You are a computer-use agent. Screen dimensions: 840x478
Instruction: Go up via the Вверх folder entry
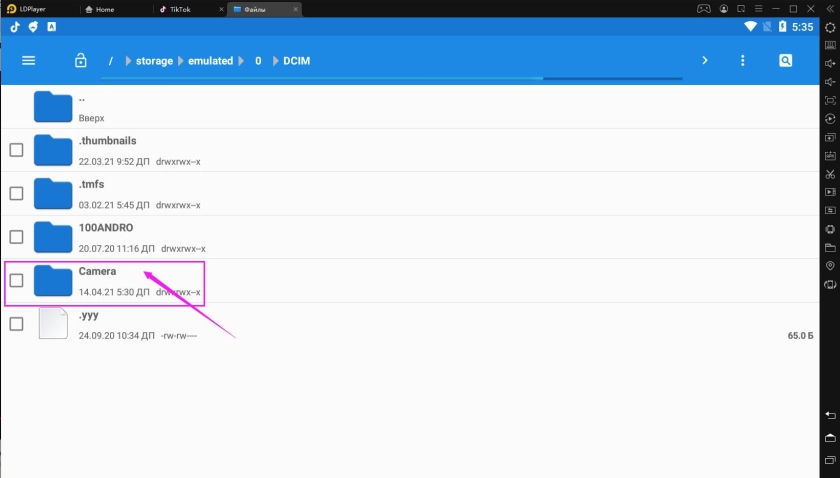pos(90,107)
